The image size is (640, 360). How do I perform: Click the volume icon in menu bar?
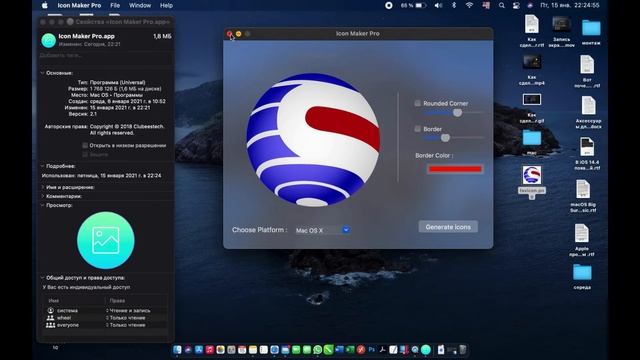[438, 5]
